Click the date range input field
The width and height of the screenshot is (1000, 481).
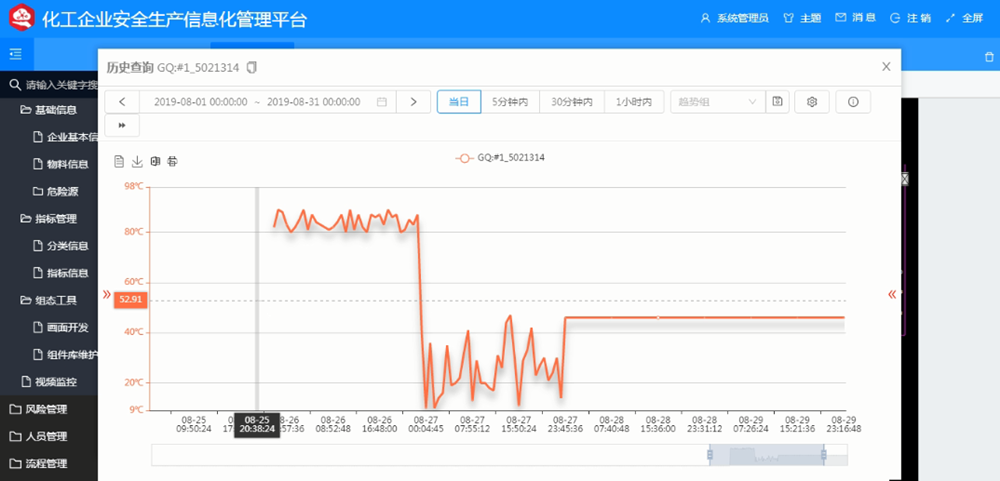[x=264, y=101]
